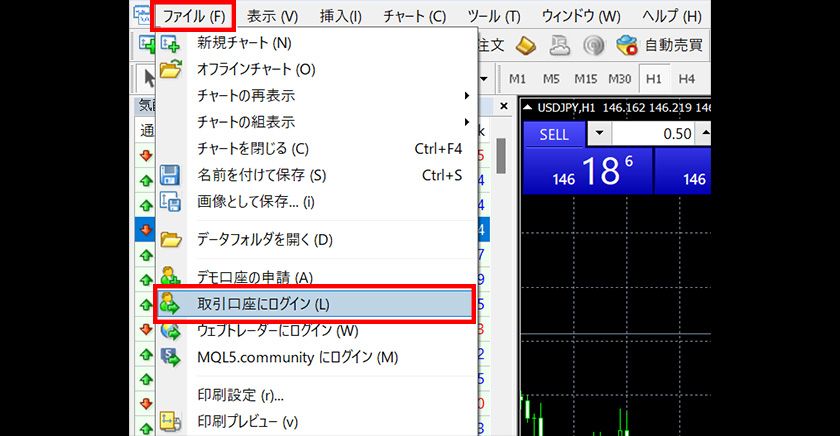Select the cursor arrow tool in toolbar
Screen dimensions: 840x436
tap(149, 79)
